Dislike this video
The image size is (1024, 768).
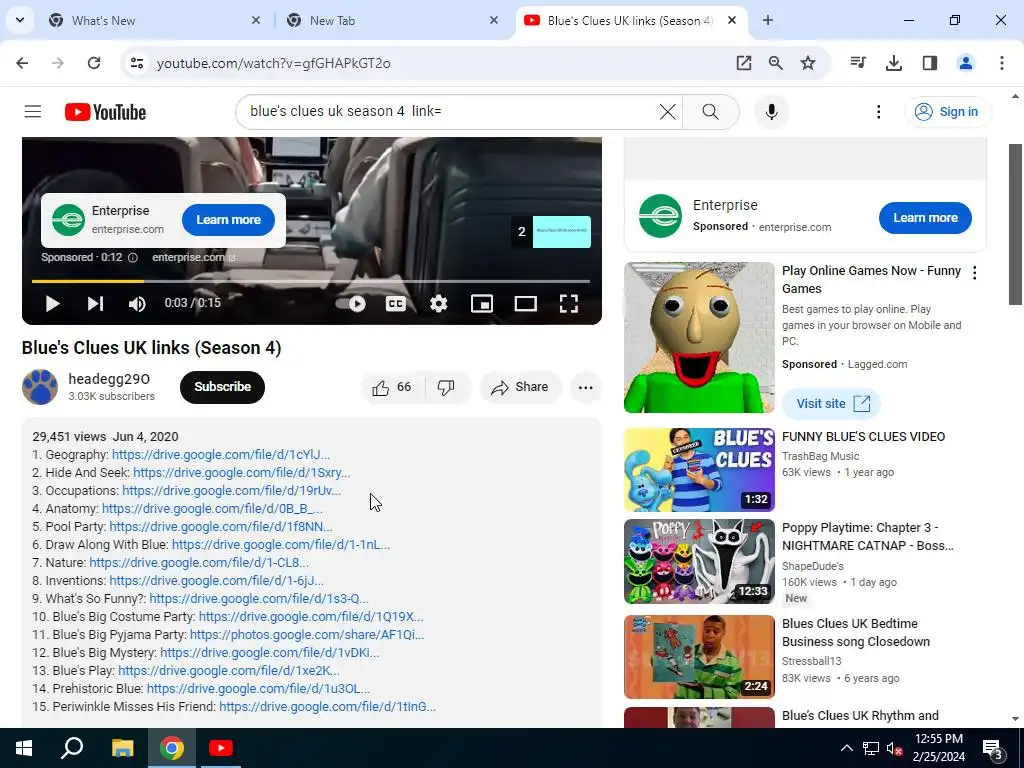[x=447, y=387]
